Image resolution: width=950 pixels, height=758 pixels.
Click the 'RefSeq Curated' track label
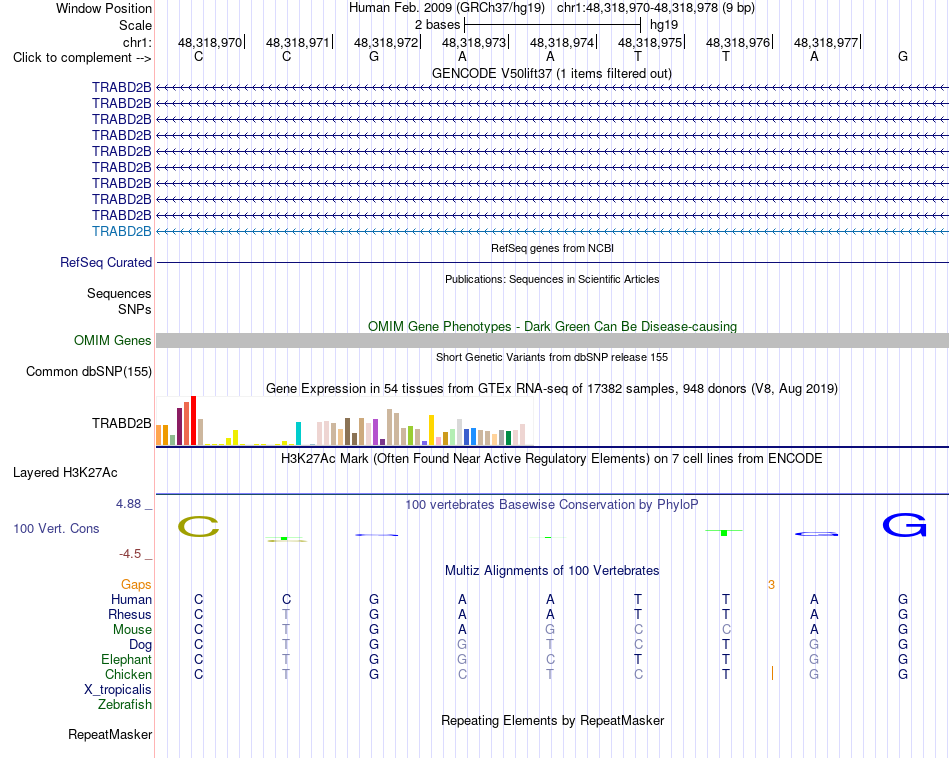pos(106,262)
